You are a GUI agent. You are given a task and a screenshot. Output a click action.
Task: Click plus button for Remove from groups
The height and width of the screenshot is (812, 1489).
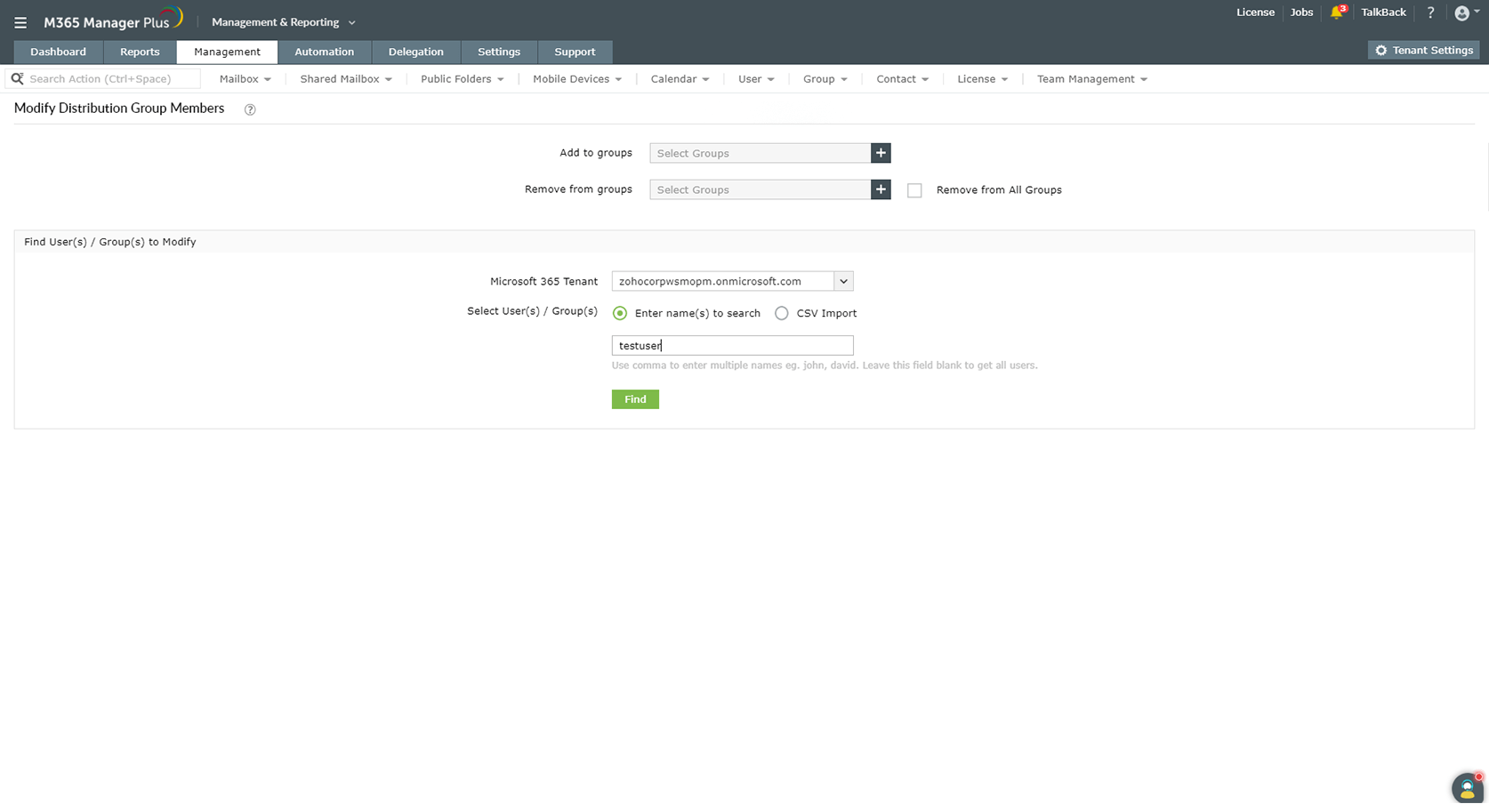click(881, 189)
